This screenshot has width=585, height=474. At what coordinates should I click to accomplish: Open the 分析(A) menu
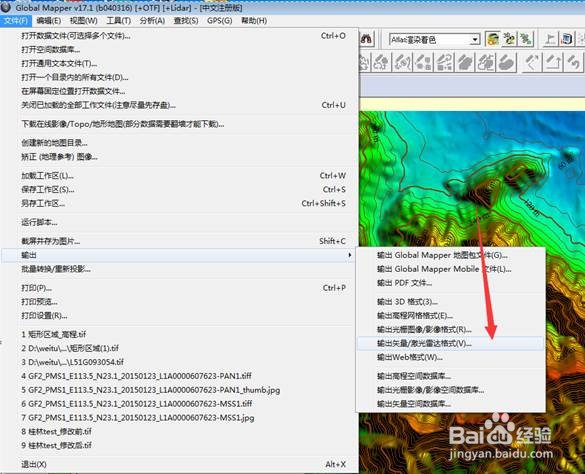tap(152, 21)
